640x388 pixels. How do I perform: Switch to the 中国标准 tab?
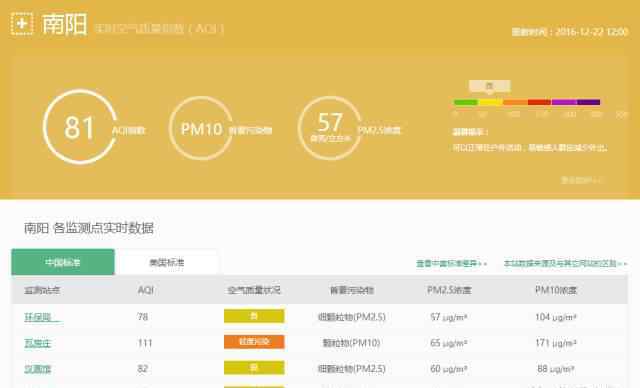(63, 262)
